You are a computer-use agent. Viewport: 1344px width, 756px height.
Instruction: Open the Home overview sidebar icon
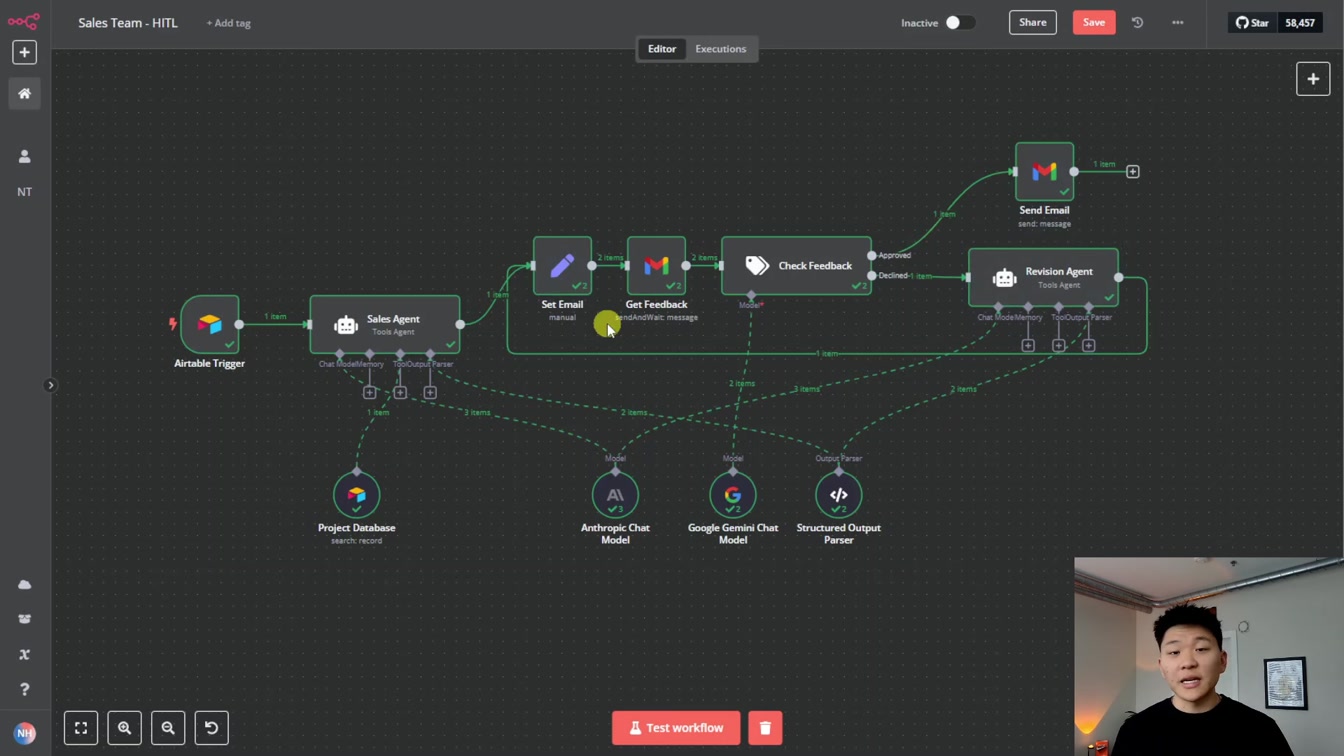point(24,93)
